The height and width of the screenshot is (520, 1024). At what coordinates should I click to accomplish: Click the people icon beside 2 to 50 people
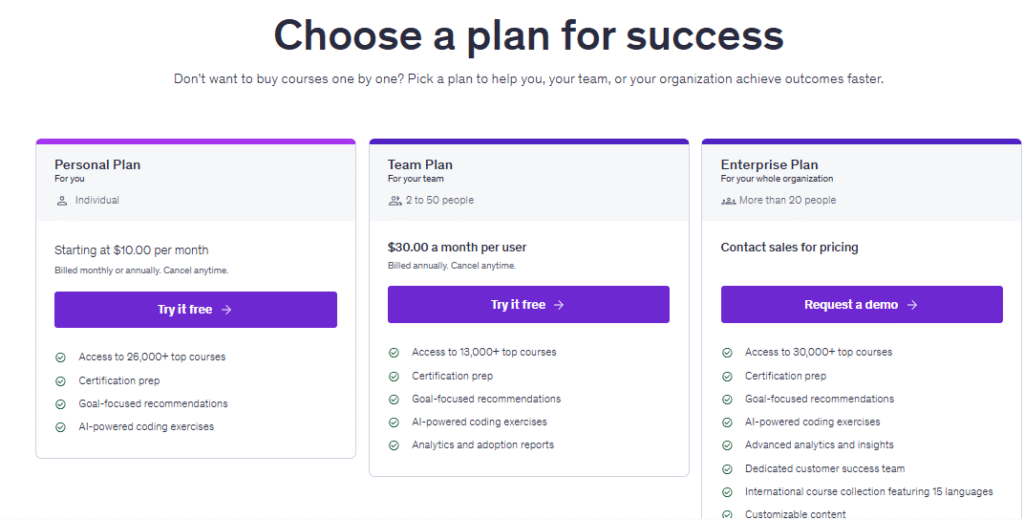click(x=394, y=200)
